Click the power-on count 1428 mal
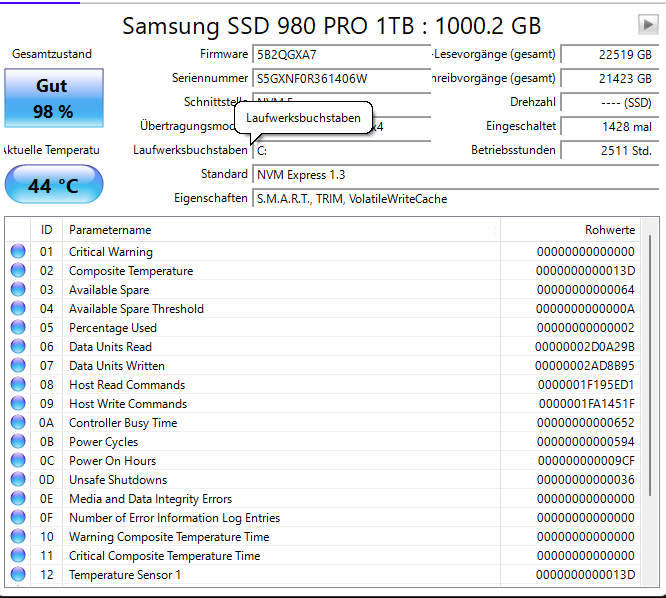666x598 pixels. click(x=610, y=127)
